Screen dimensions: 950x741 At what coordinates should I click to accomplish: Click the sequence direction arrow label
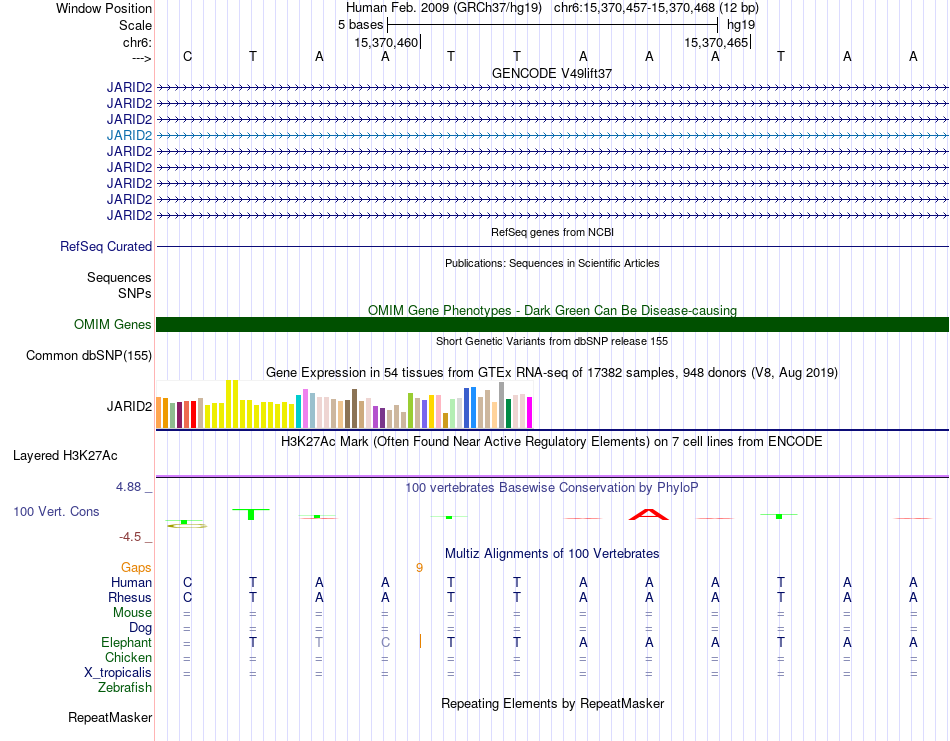tap(141, 58)
